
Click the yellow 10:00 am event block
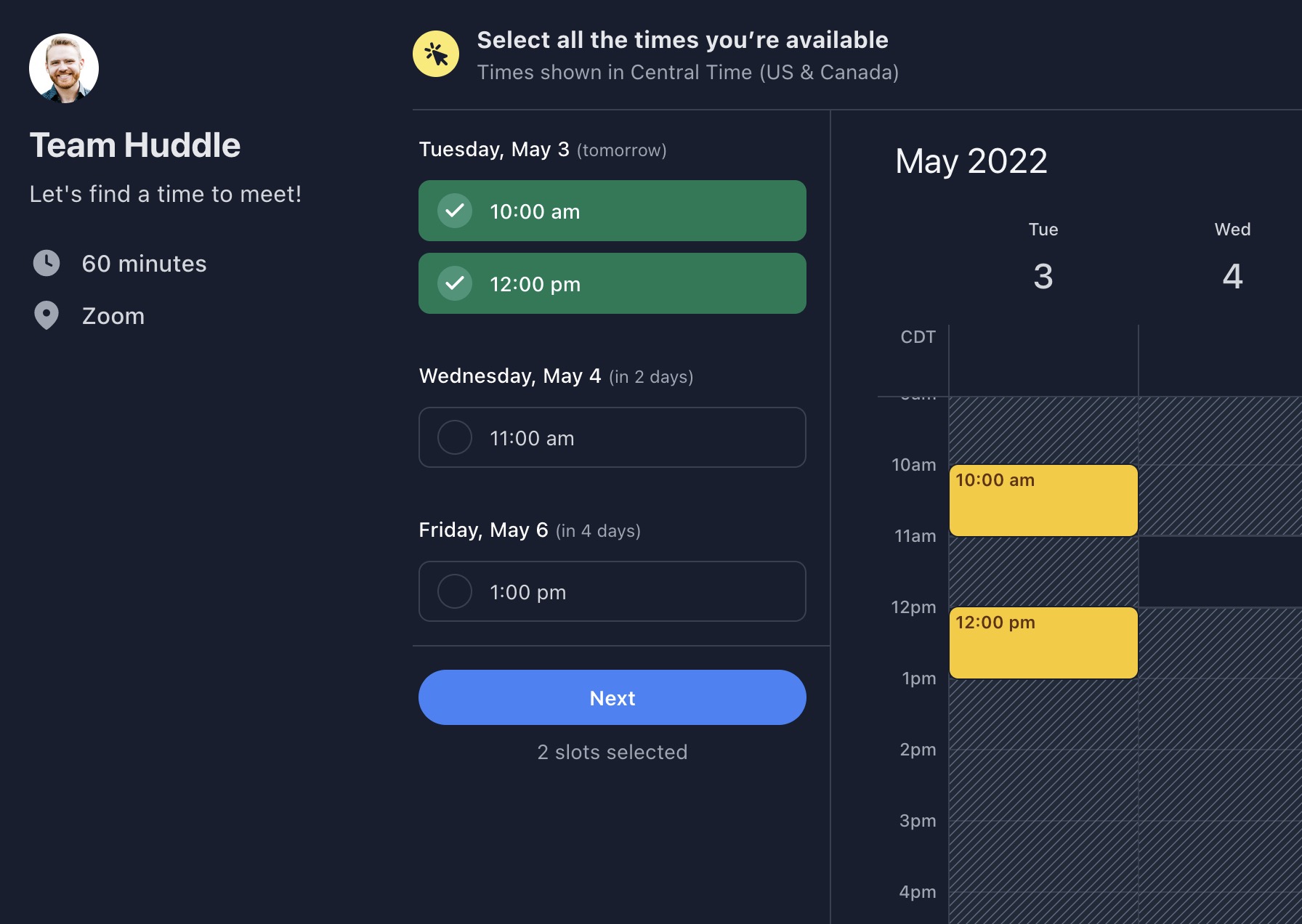(1043, 500)
